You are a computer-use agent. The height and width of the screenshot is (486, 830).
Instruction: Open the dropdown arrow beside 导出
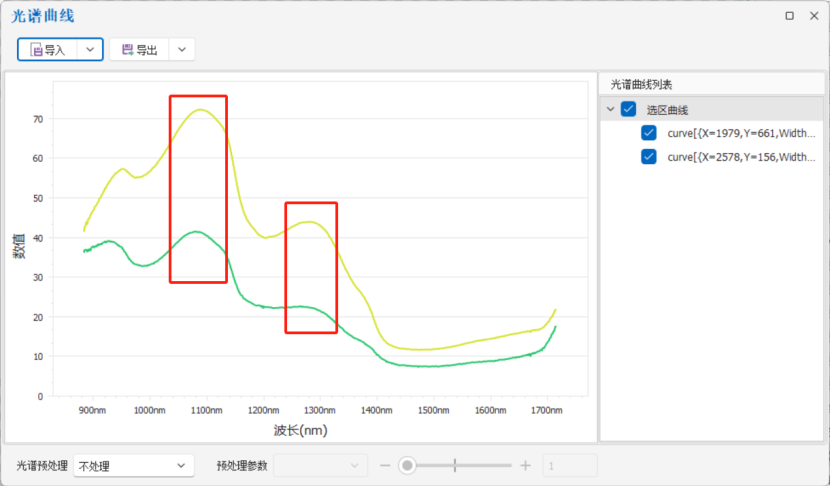(181, 50)
